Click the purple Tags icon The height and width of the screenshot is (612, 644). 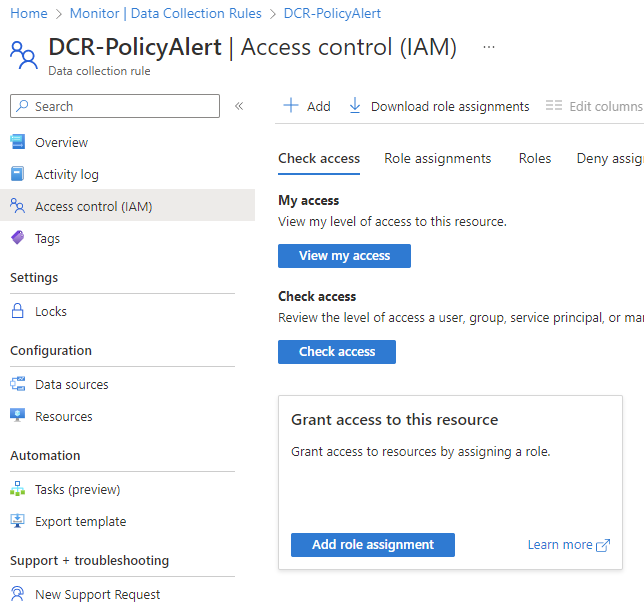(18, 238)
